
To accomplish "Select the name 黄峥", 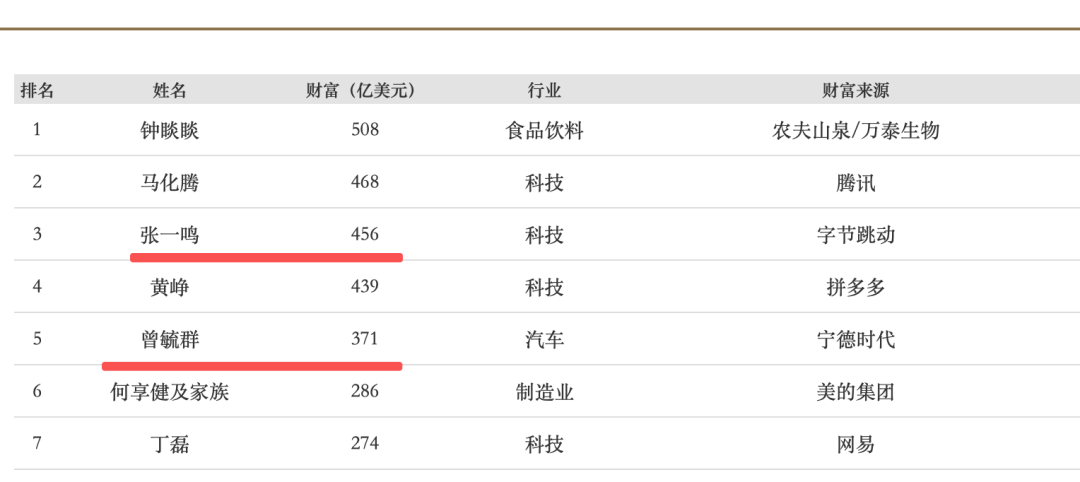I will coord(170,287).
